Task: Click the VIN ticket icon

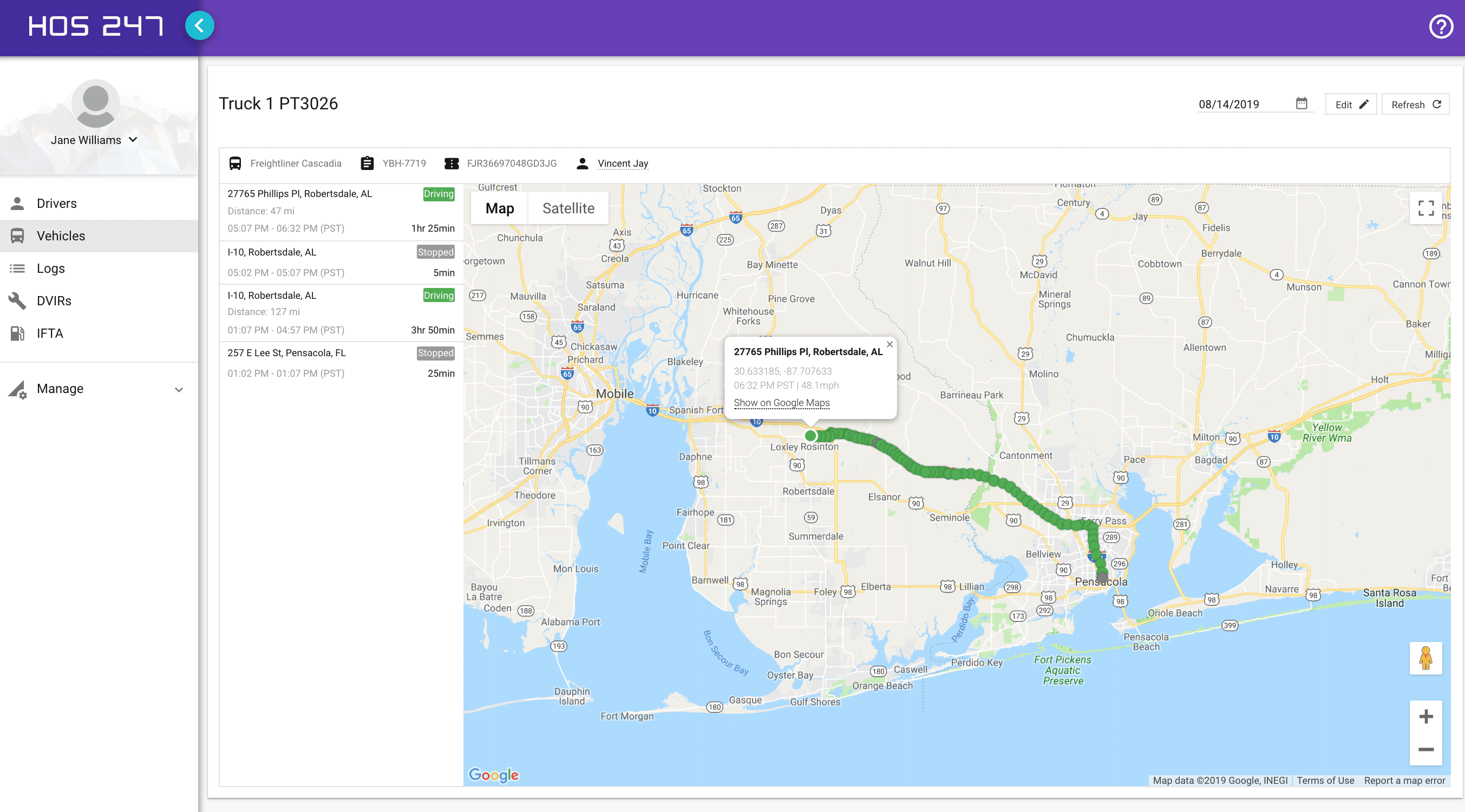Action: [452, 163]
